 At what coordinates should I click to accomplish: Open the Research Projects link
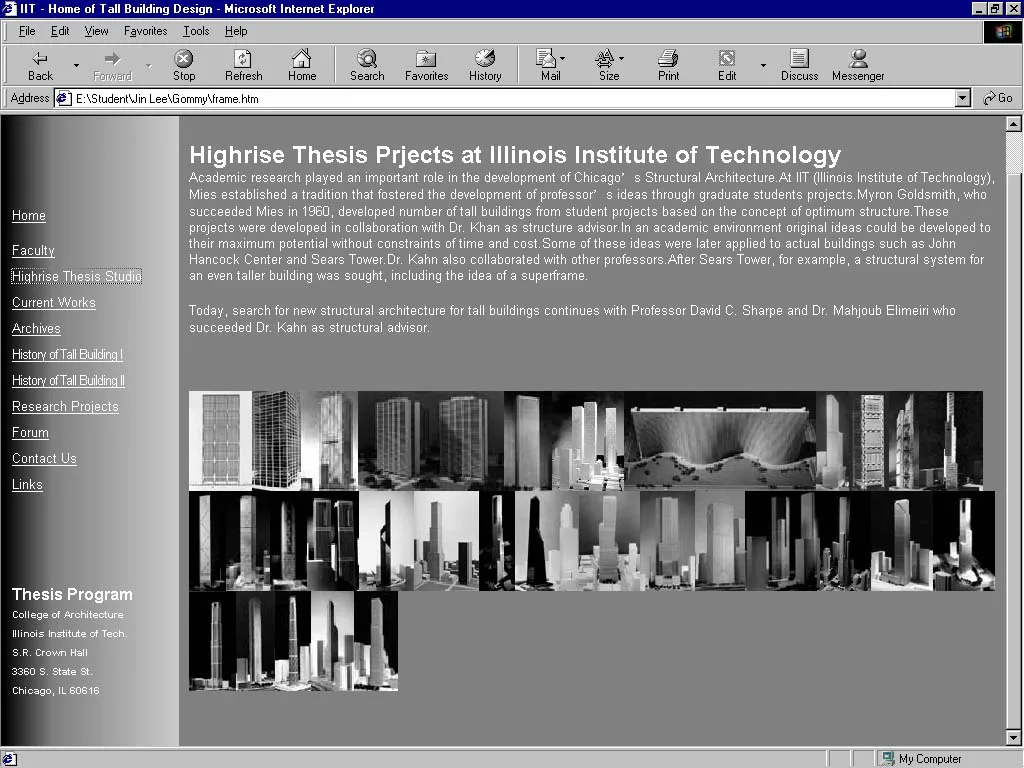coord(65,406)
